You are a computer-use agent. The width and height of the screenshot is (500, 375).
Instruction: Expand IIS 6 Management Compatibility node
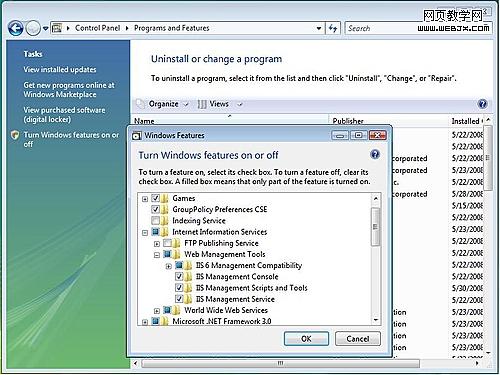tap(169, 266)
